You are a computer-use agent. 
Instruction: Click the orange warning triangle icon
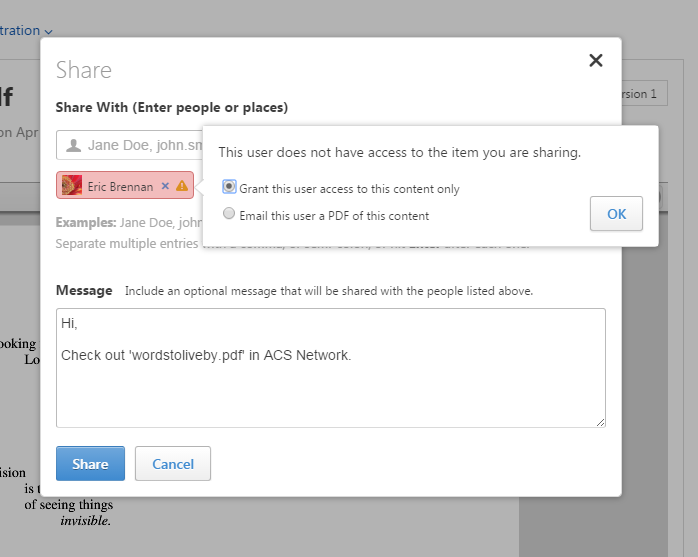pyautogui.click(x=181, y=186)
